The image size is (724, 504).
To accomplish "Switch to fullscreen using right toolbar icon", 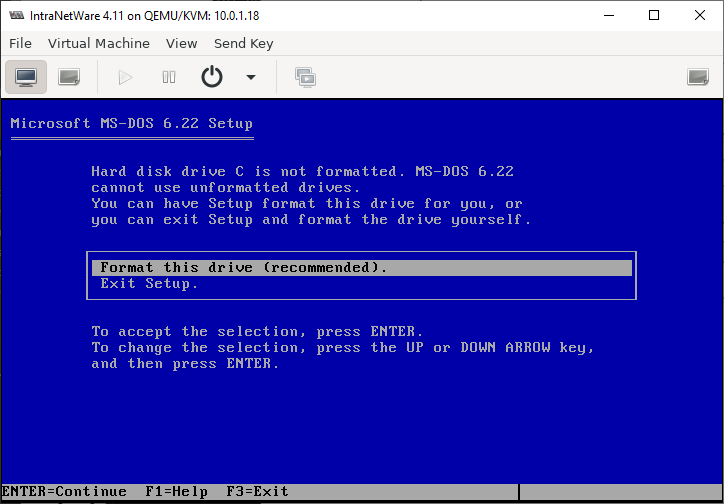I will pos(698,77).
